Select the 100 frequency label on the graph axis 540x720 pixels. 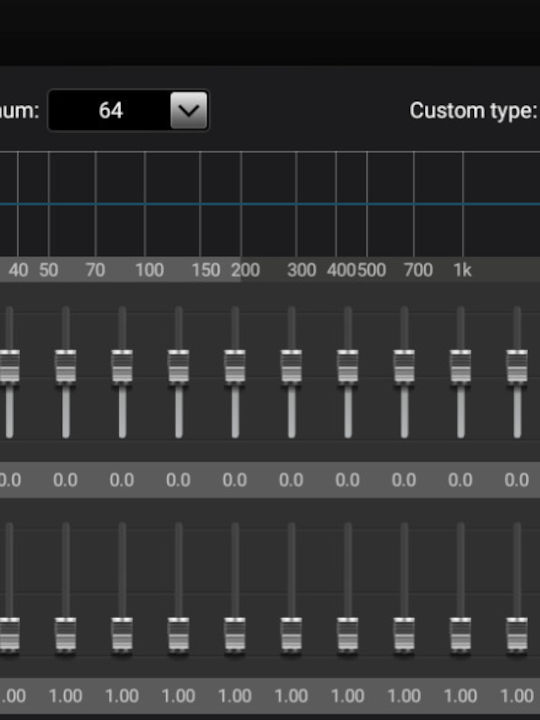150,270
